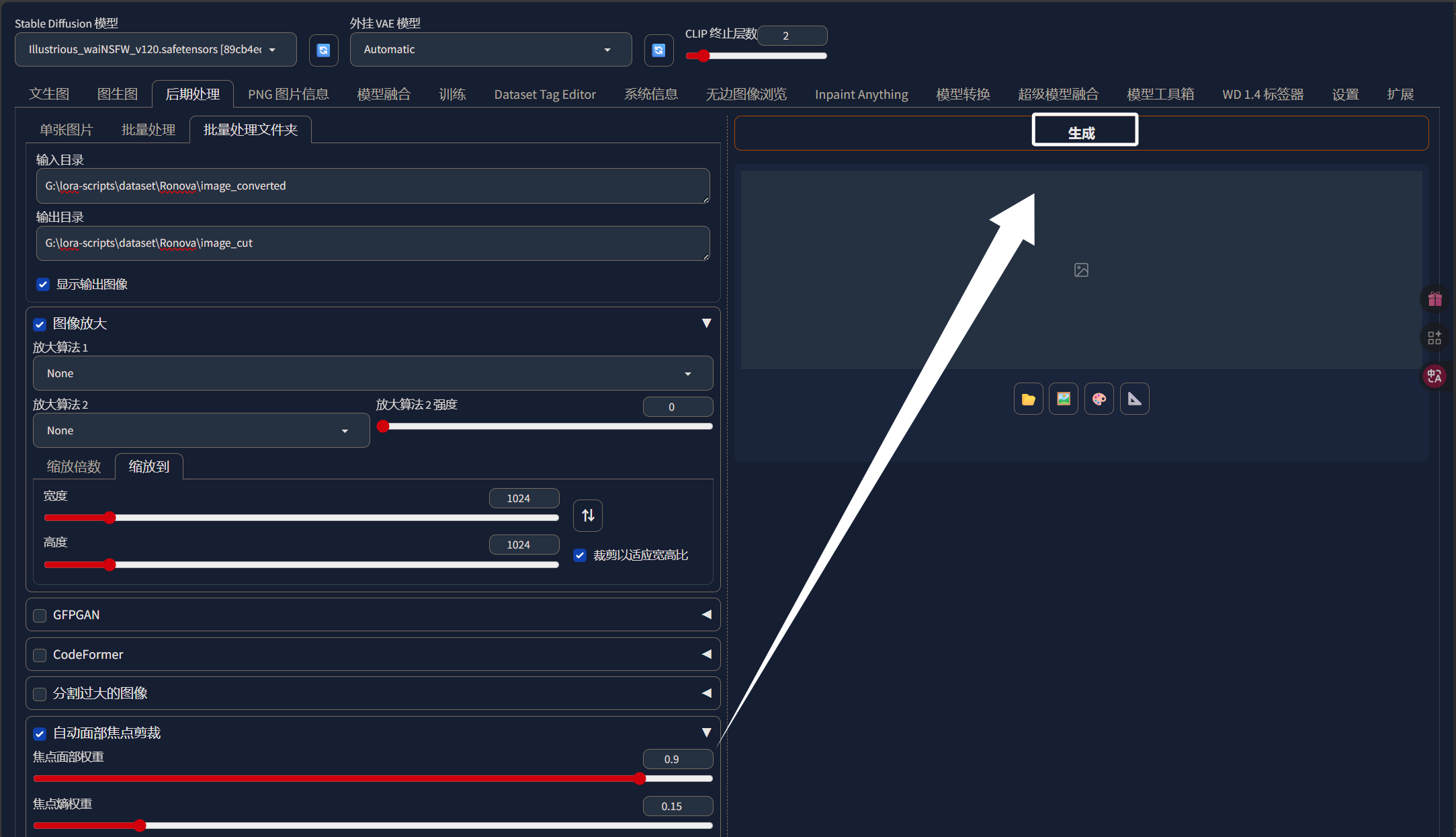This screenshot has height=837, width=1456.
Task: Disable 裁剪以适应宽高比 checkbox
Action: coord(580,555)
